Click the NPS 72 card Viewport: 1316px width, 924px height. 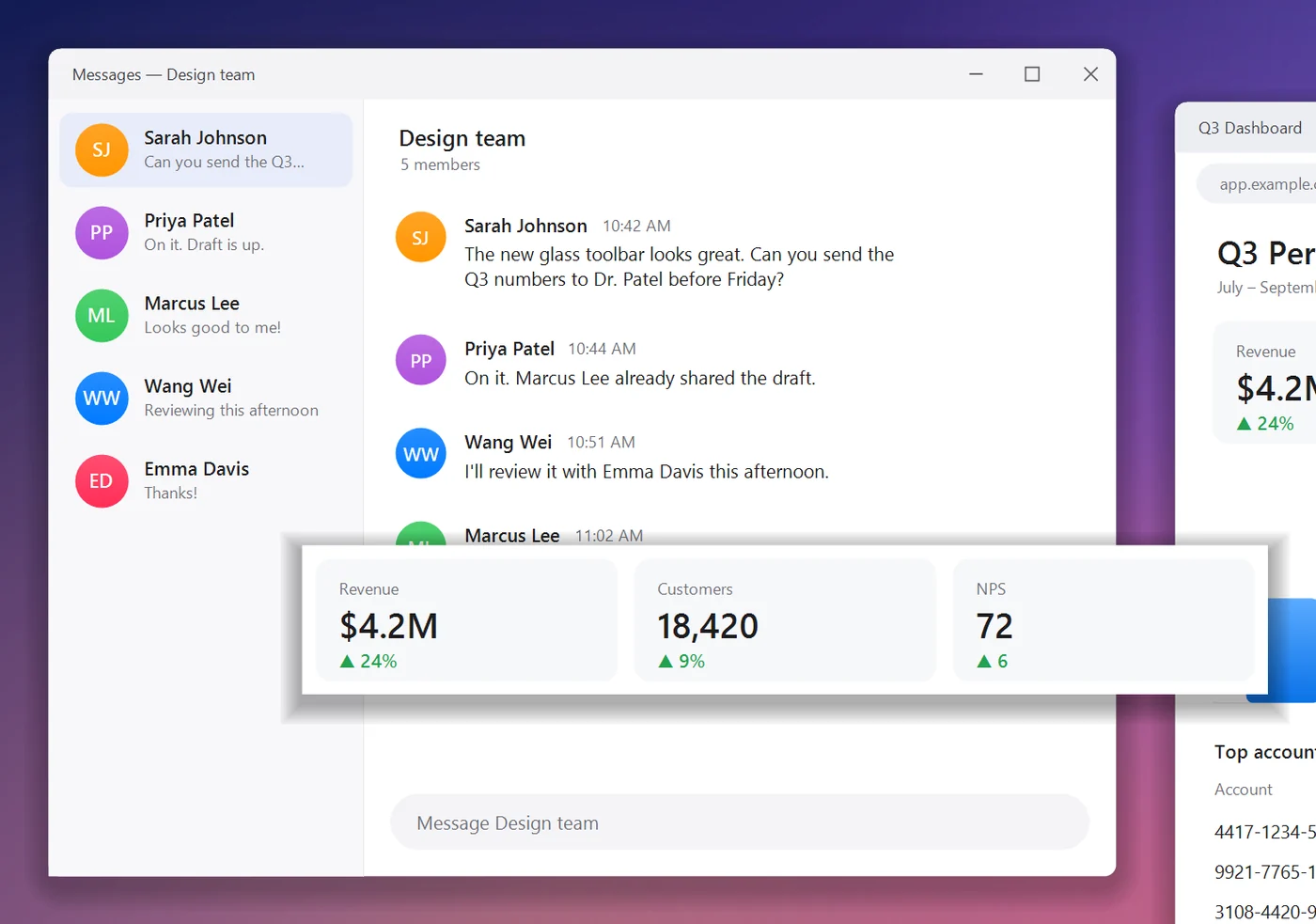pos(1104,620)
